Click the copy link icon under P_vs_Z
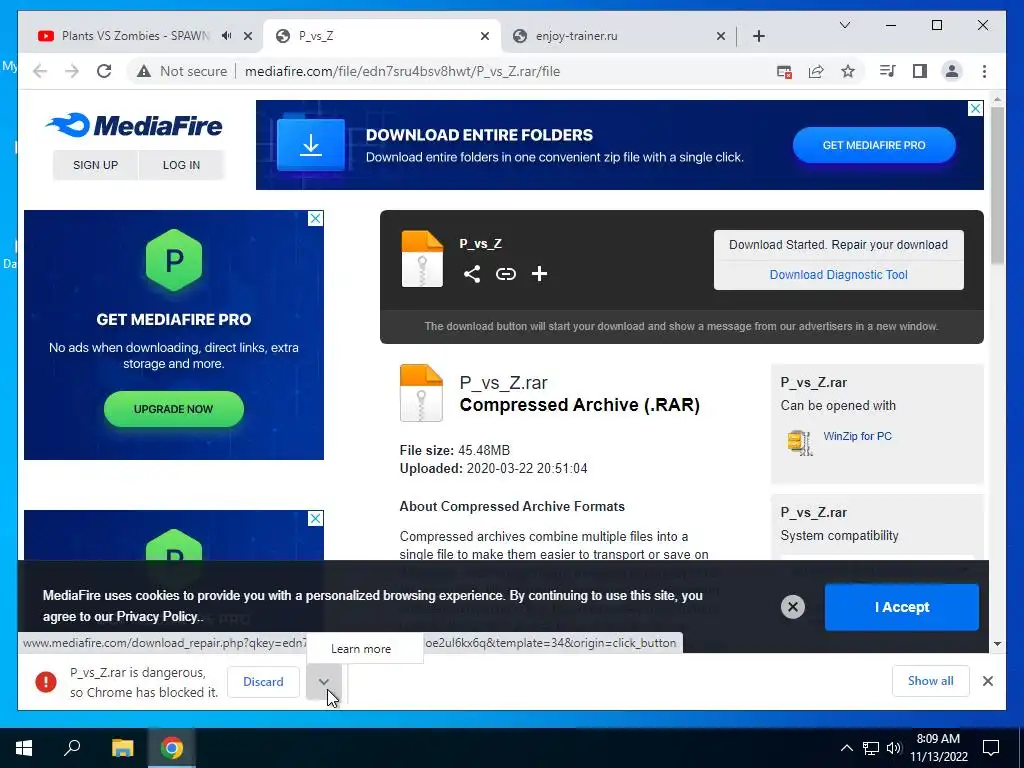The width and height of the screenshot is (1024, 768). coord(505,274)
